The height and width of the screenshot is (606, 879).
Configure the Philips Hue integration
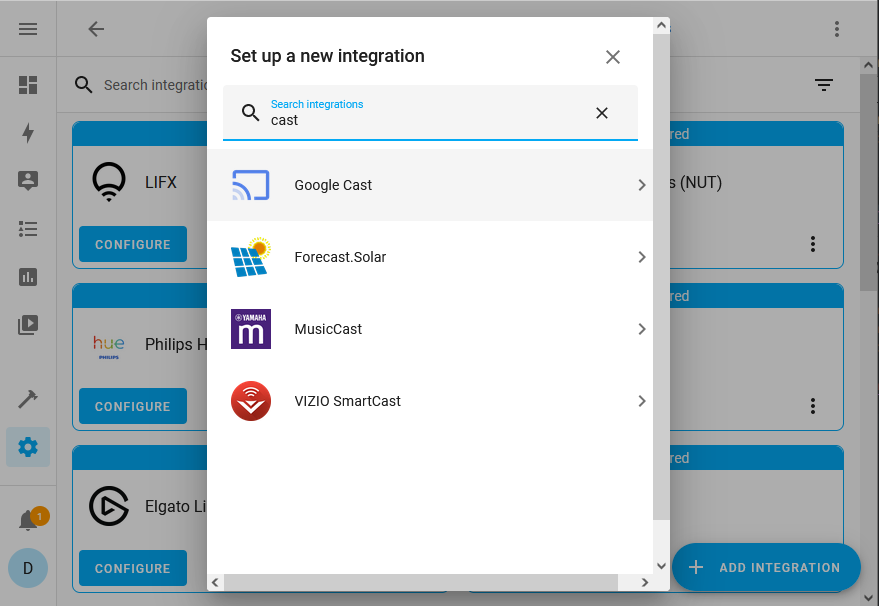(x=133, y=406)
